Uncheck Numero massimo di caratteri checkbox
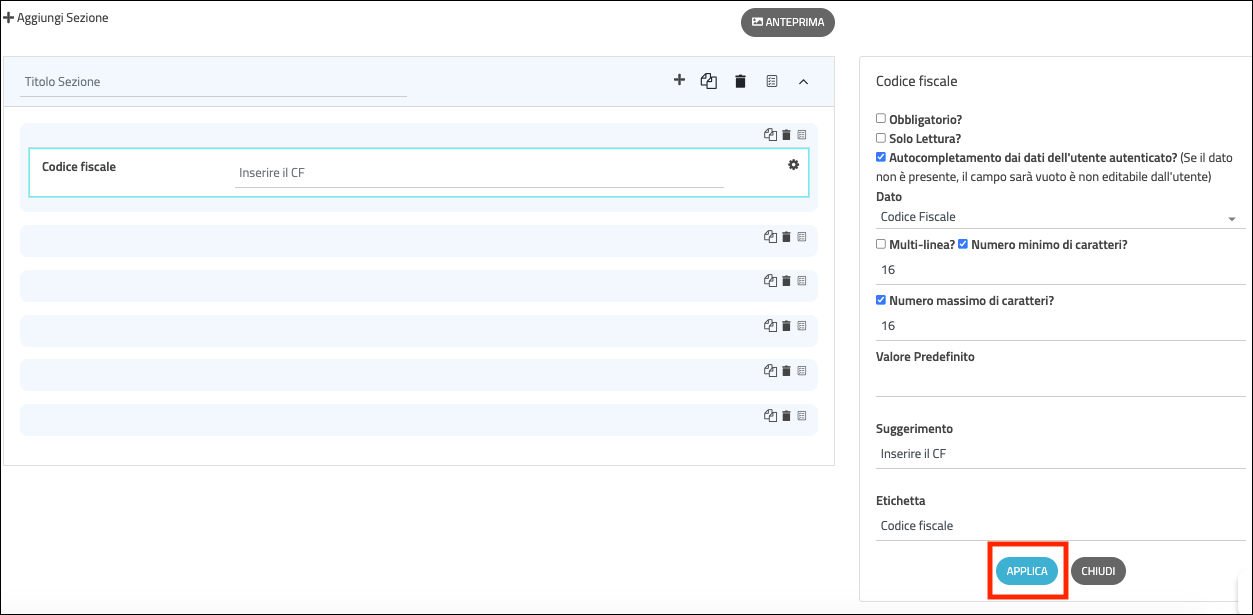This screenshot has width=1253, height=615. 881,300
